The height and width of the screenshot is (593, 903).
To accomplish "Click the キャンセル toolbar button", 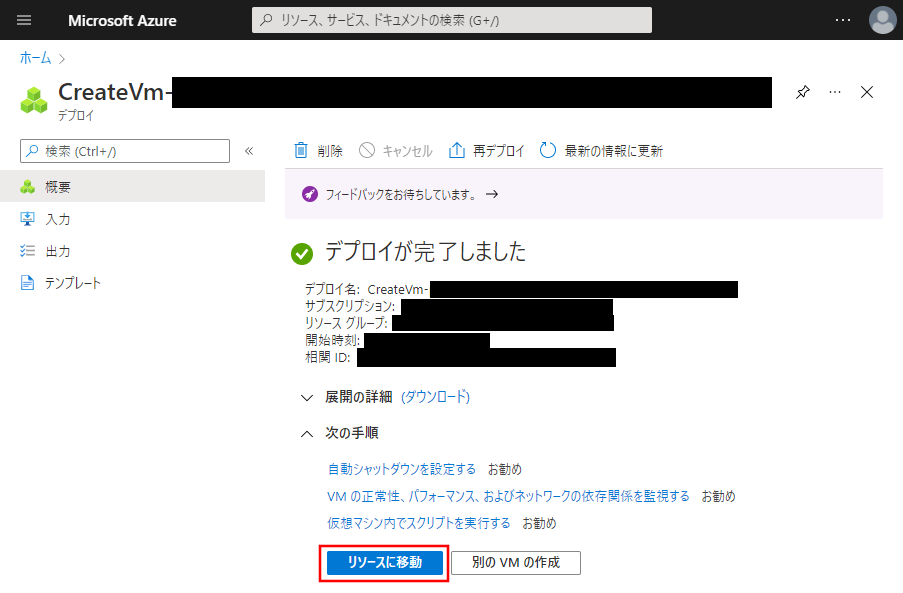I will [x=396, y=151].
